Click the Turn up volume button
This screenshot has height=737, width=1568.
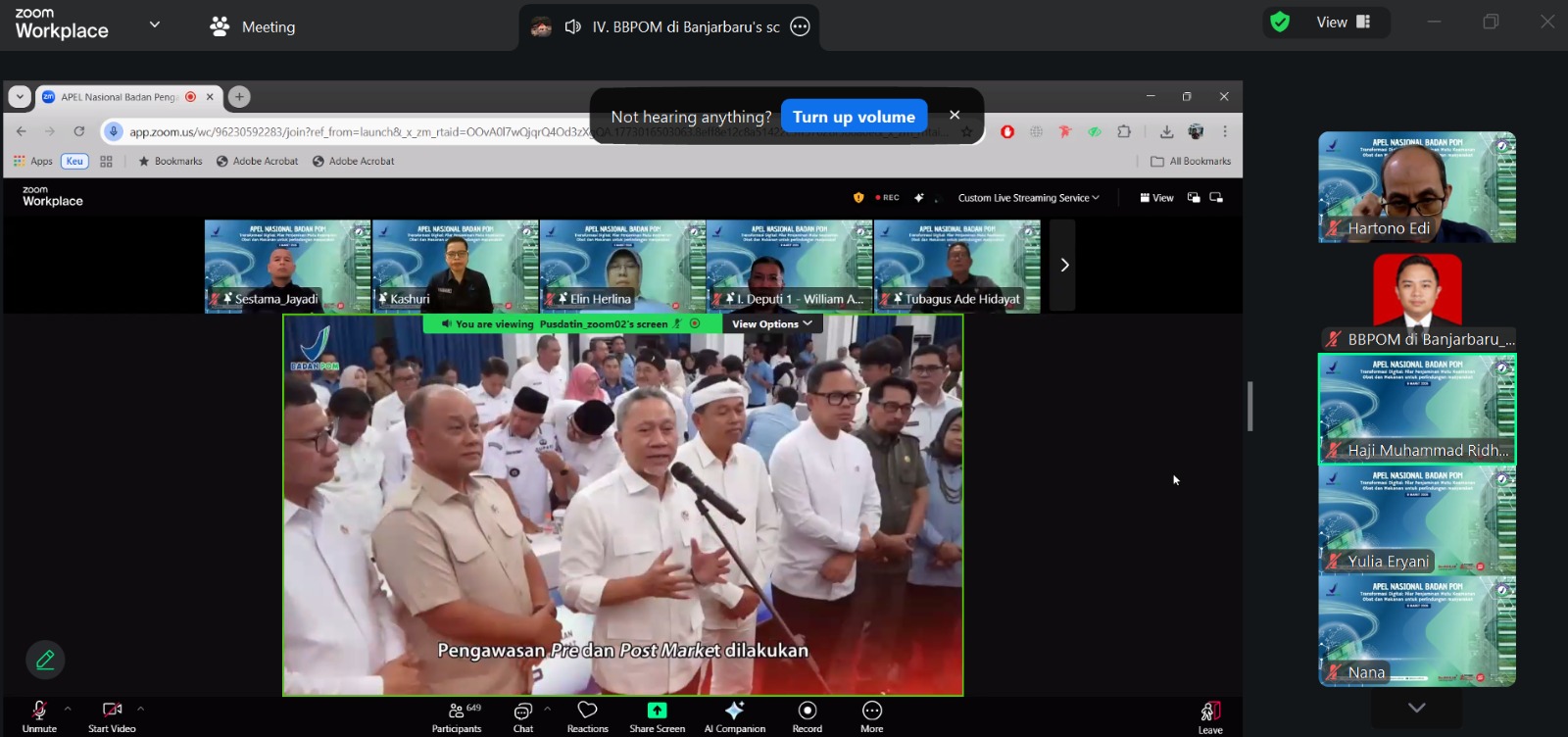tap(854, 117)
